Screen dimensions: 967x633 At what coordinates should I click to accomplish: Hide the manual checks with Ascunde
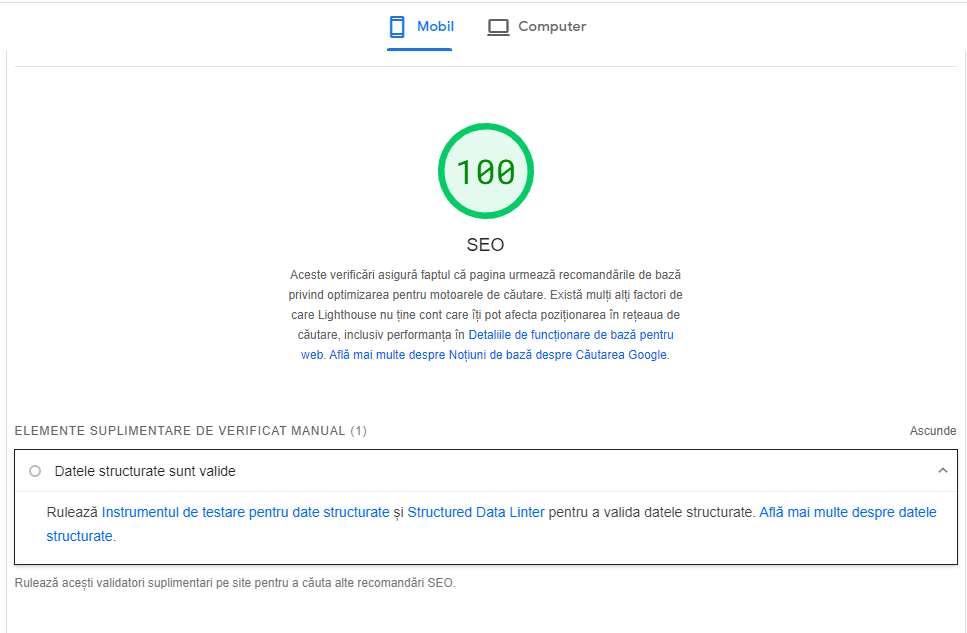pos(932,430)
